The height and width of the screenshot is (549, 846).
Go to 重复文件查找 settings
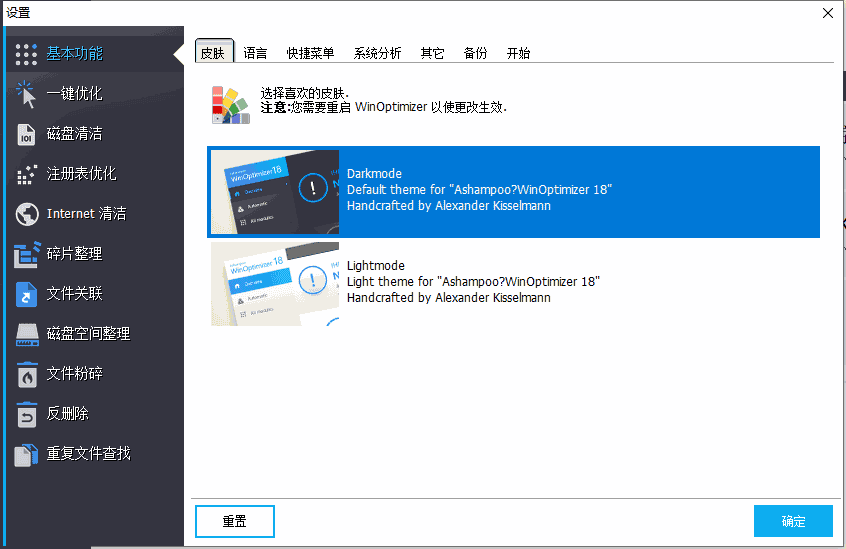pyautogui.click(x=94, y=453)
